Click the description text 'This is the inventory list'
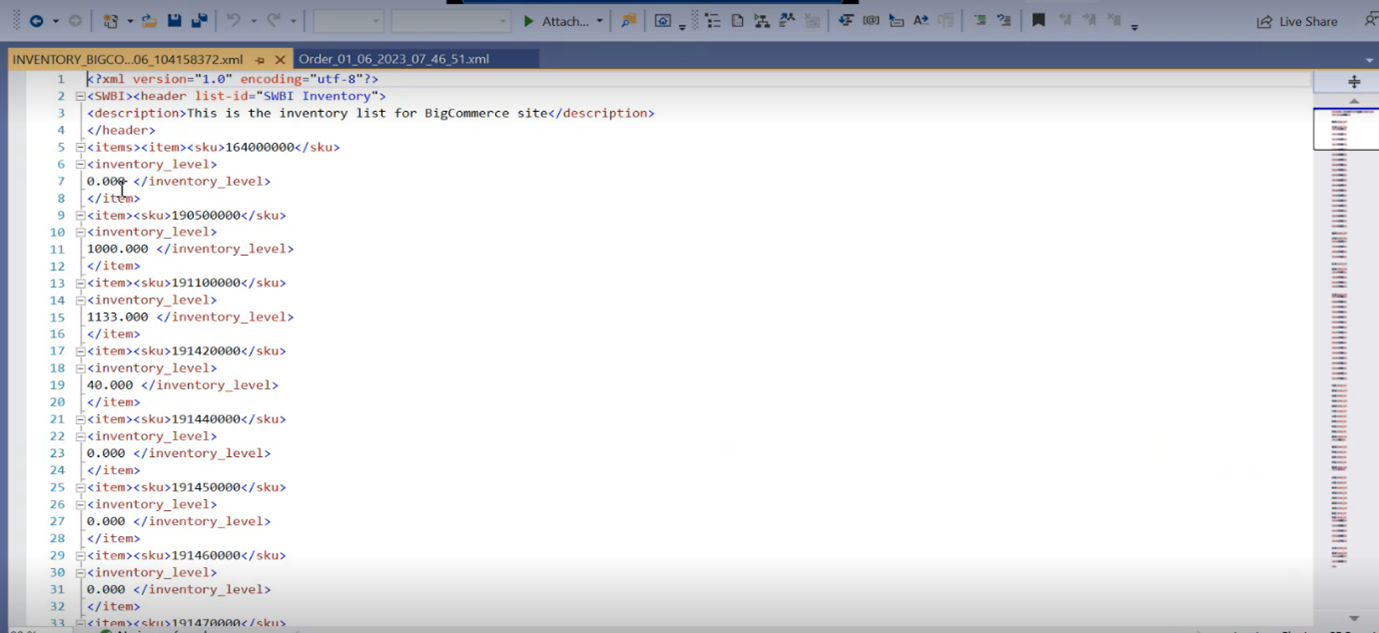The width and height of the screenshot is (1379, 633). (287, 113)
